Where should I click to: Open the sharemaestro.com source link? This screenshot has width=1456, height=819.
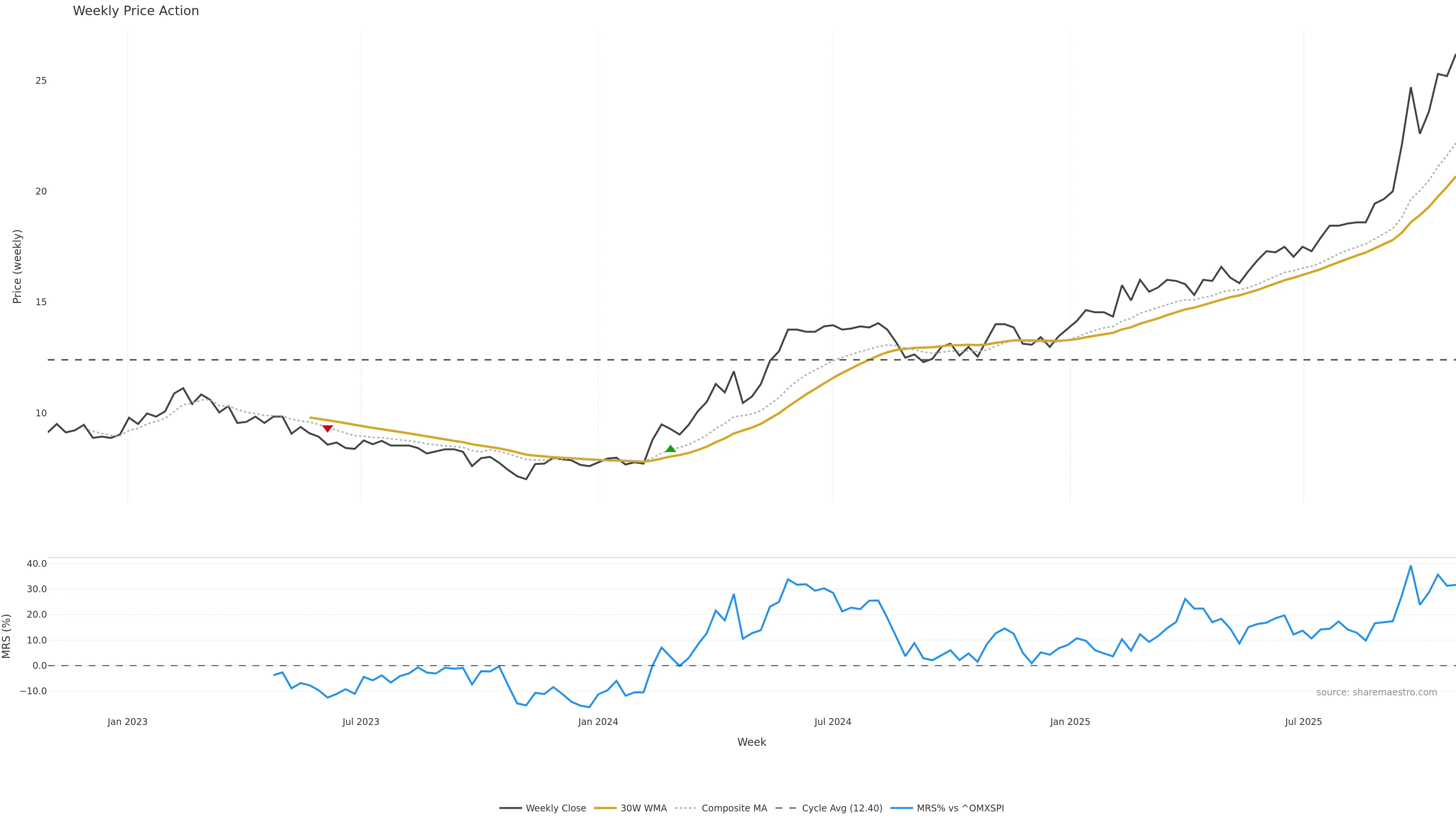point(1376,692)
